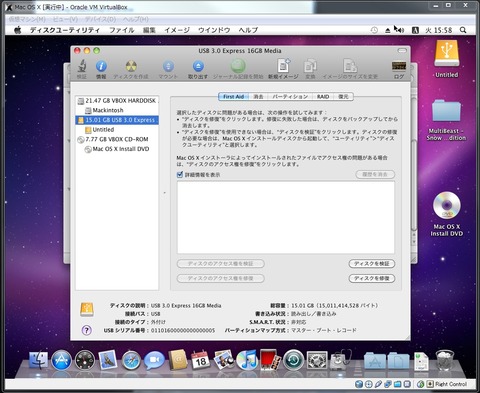Screen dimensions: 480x393
Task: Click Disk Utility icon in Dock
Action: coord(340,360)
